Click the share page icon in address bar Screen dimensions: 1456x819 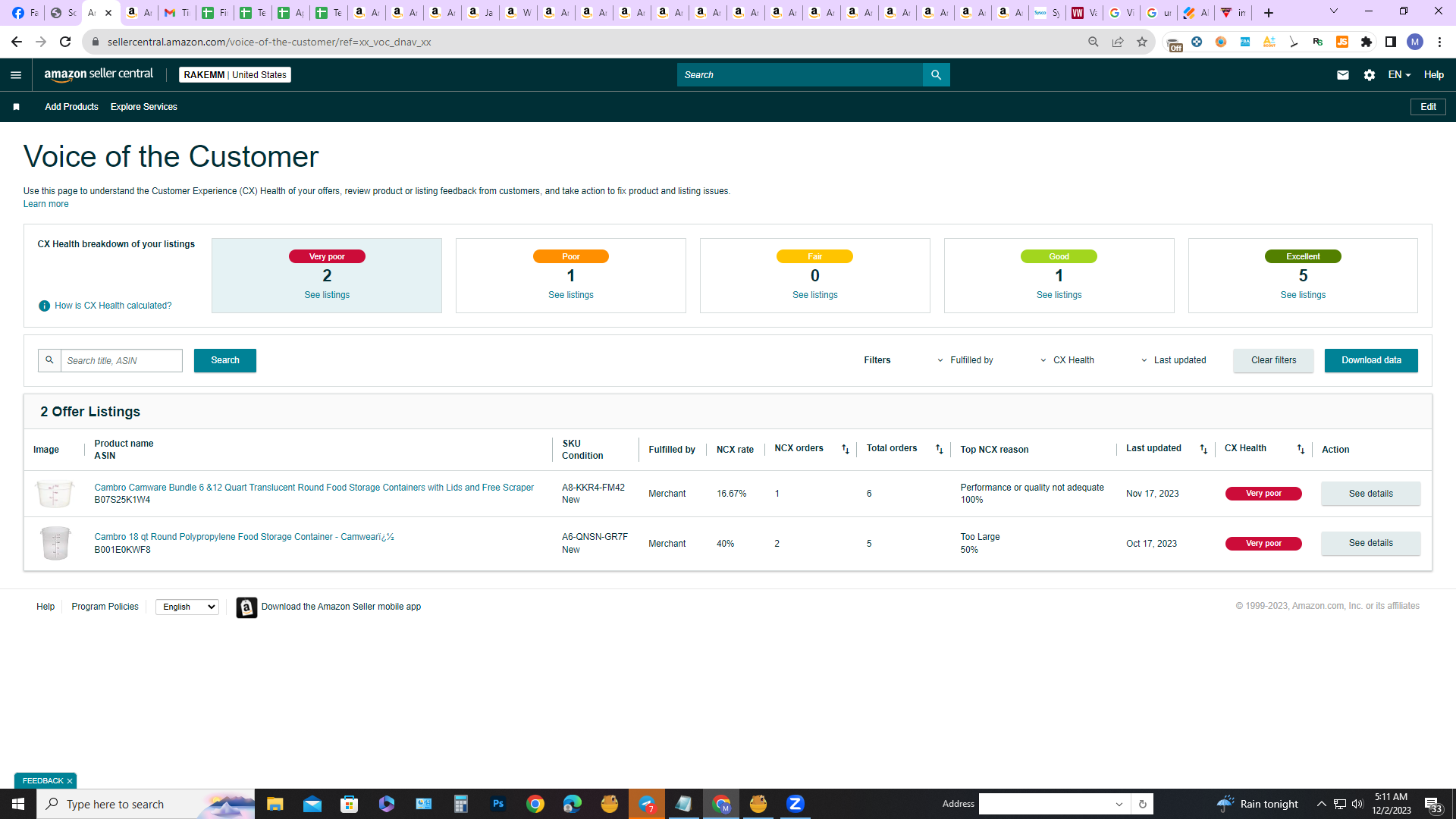coord(1117,42)
